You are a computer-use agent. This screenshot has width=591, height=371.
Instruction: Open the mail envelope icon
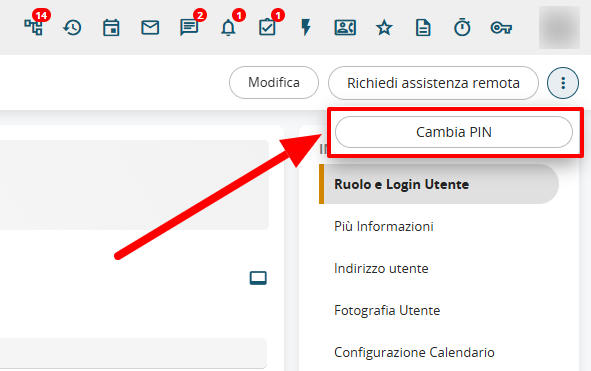click(150, 28)
